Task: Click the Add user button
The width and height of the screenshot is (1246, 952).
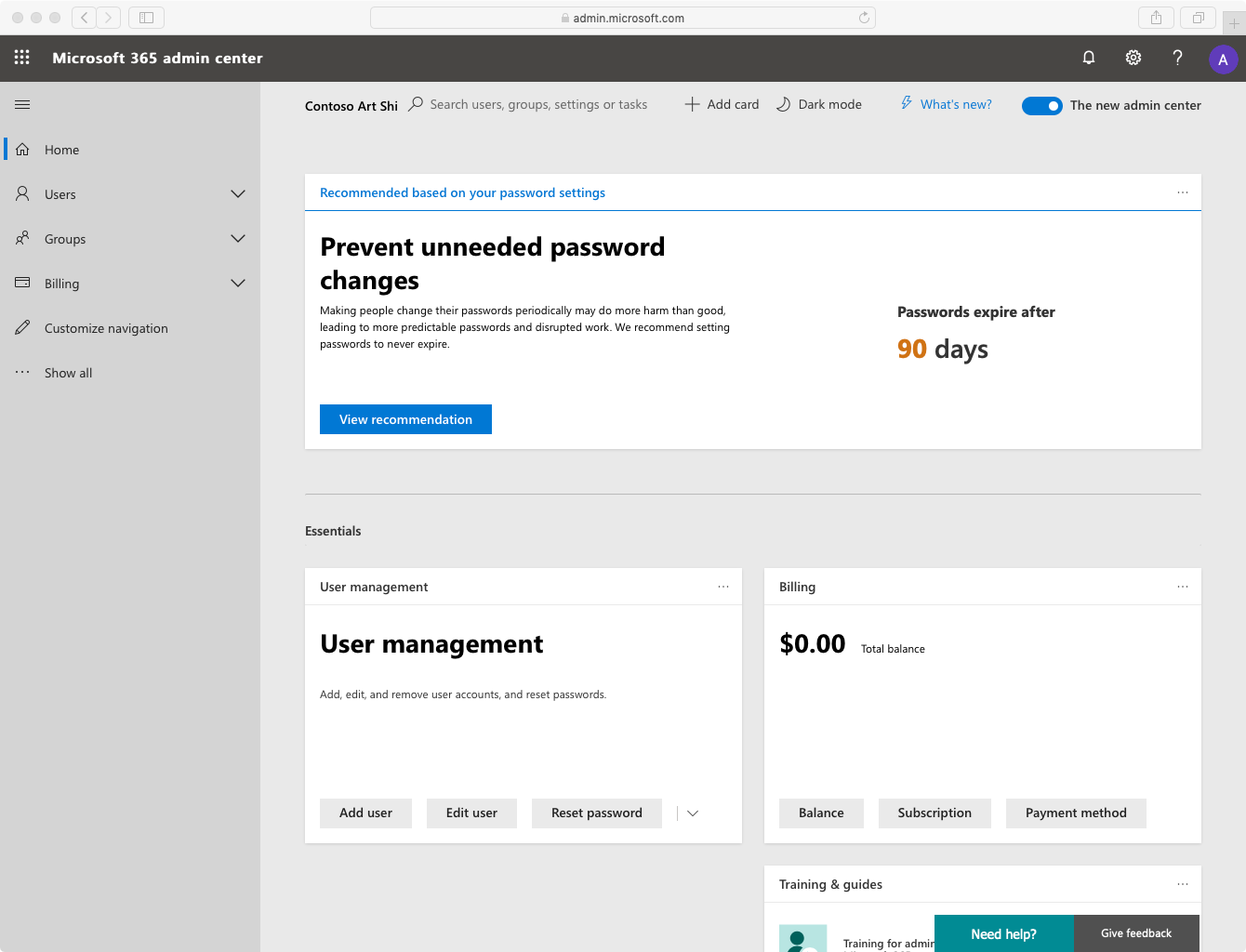Action: coord(365,813)
